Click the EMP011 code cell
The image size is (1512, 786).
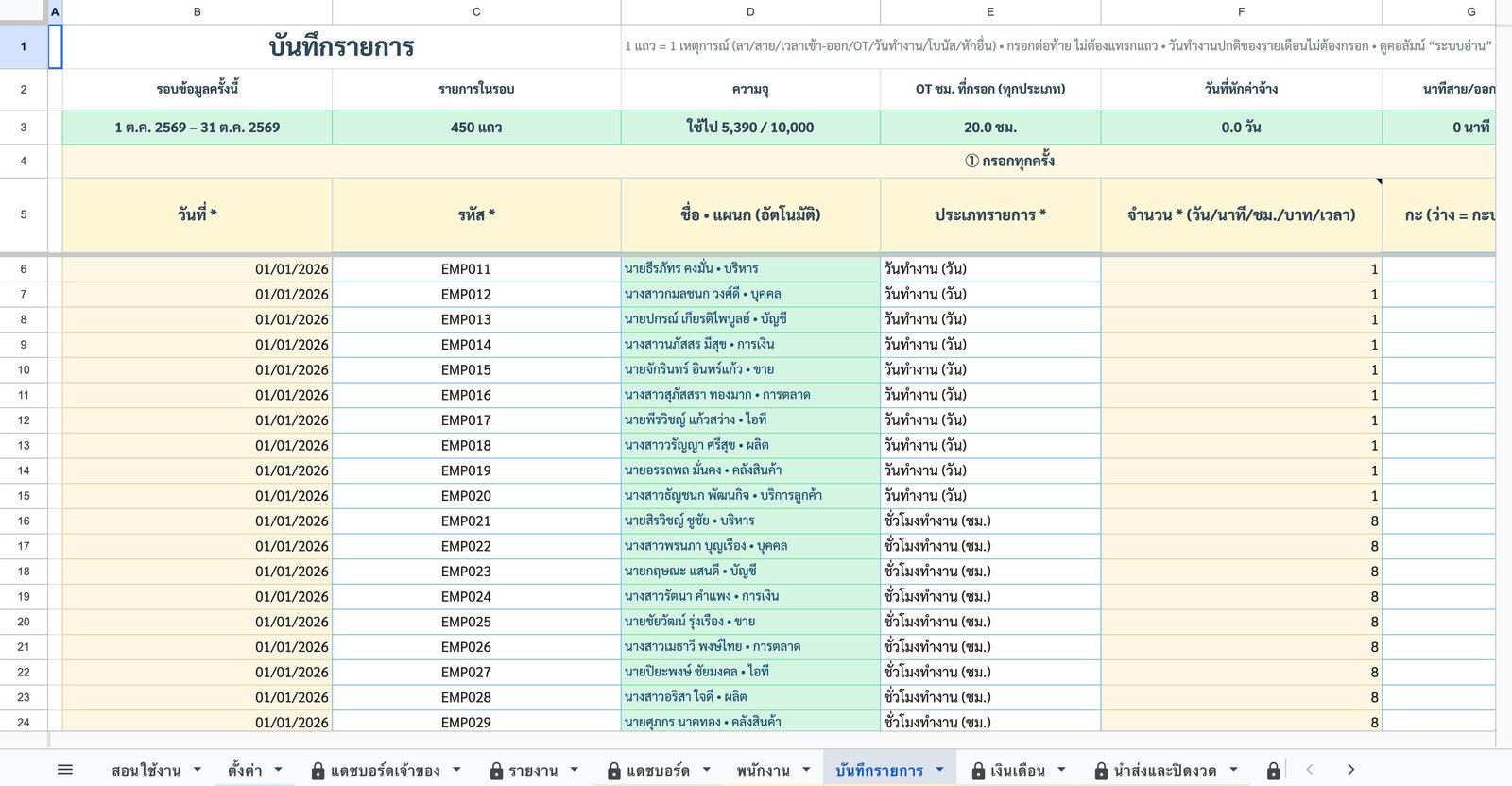click(x=476, y=269)
